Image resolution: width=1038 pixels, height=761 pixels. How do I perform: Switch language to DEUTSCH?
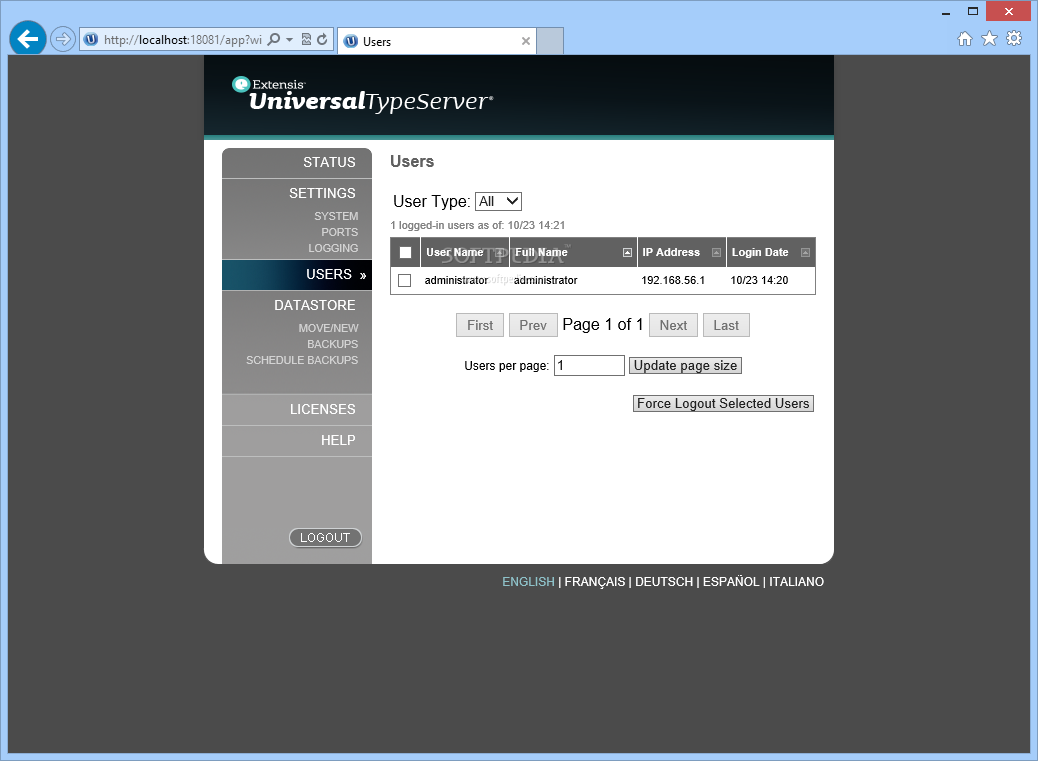coord(664,582)
